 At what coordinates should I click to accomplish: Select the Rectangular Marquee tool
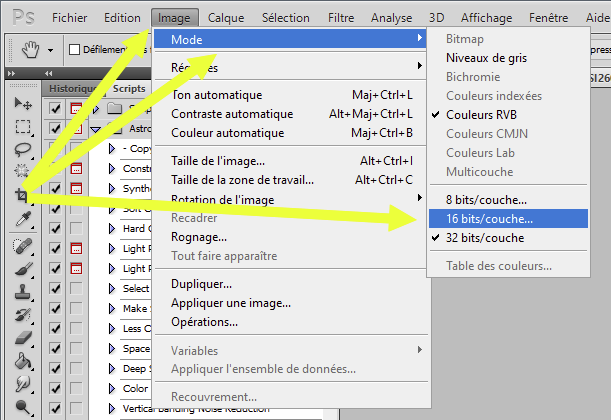point(23,127)
